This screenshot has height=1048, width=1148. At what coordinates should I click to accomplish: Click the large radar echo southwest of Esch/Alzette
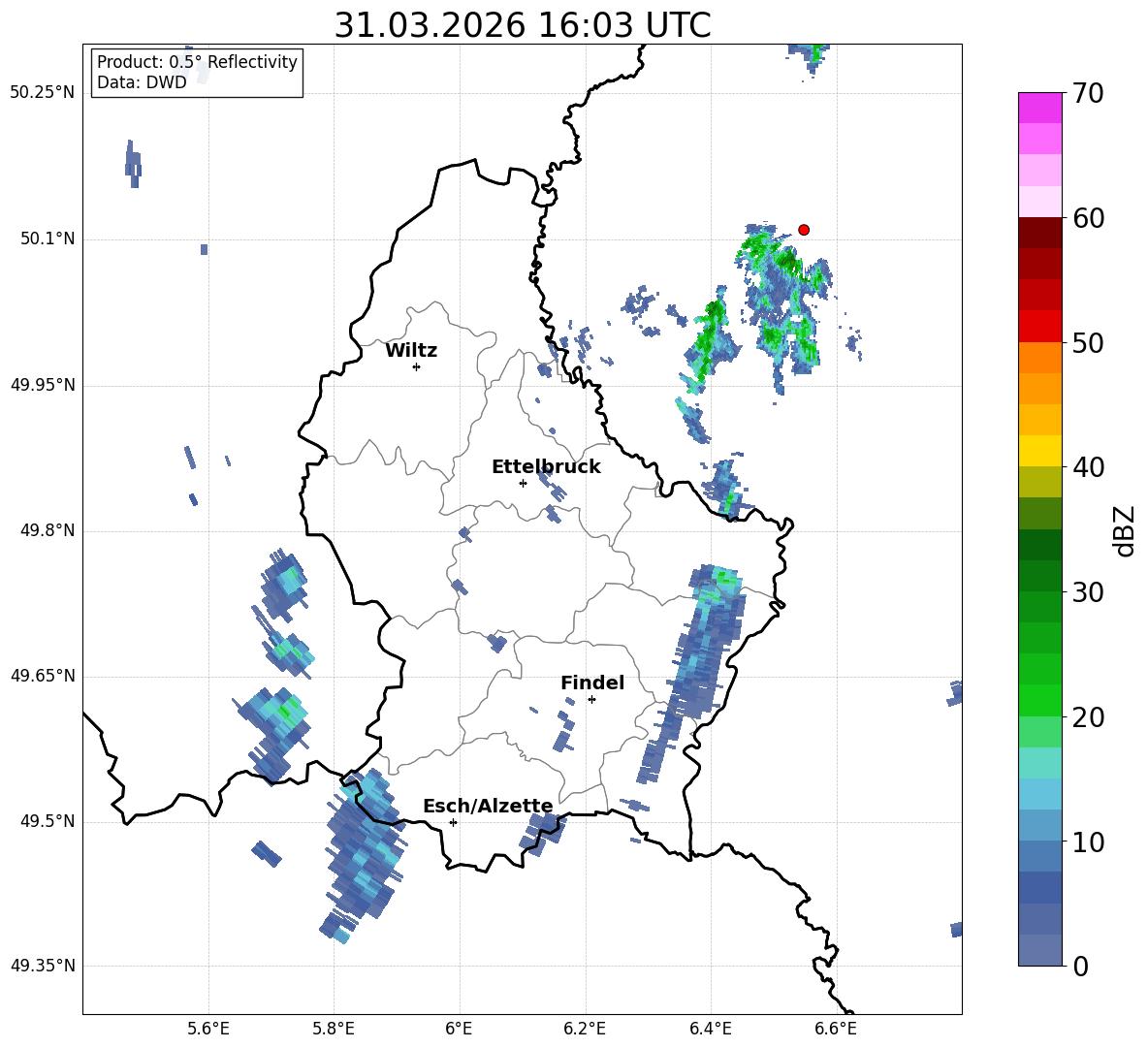[x=364, y=855]
